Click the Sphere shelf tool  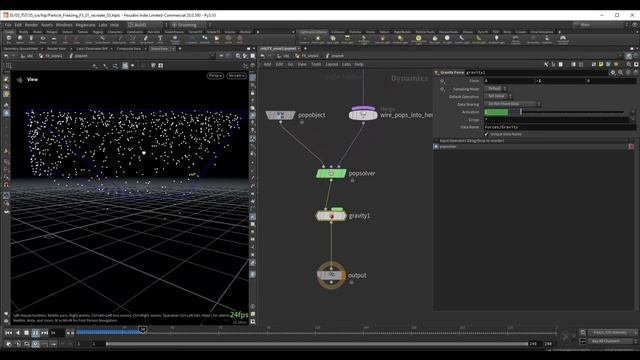(x=20, y=39)
